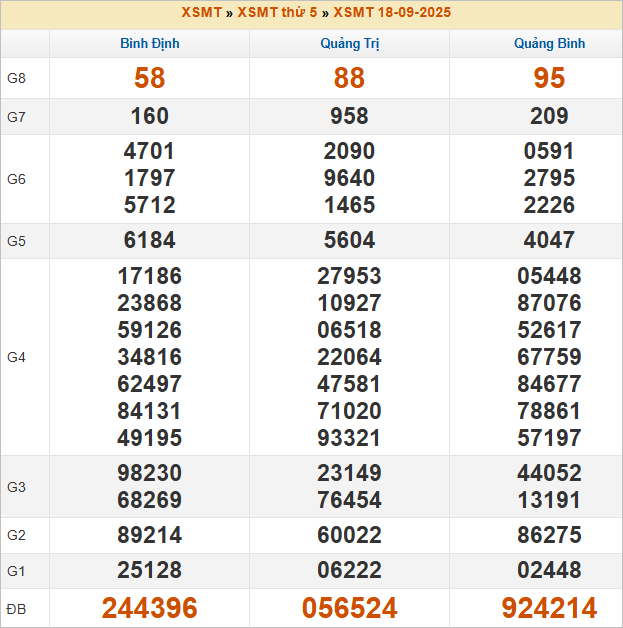Click the G8 number 95
Image resolution: width=623 pixels, height=628 pixels.
pos(549,78)
